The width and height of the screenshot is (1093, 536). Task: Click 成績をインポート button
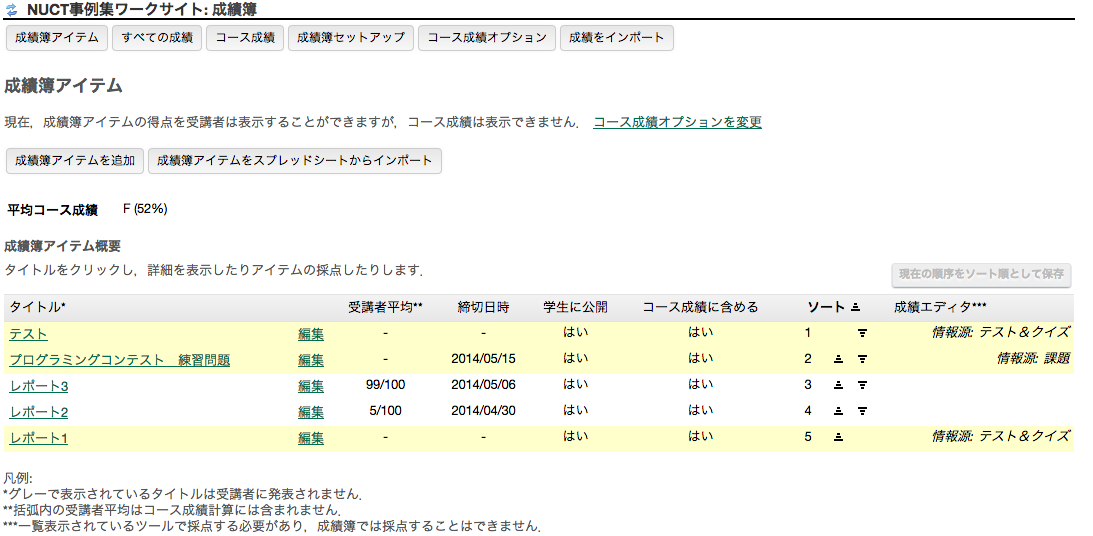tap(616, 38)
